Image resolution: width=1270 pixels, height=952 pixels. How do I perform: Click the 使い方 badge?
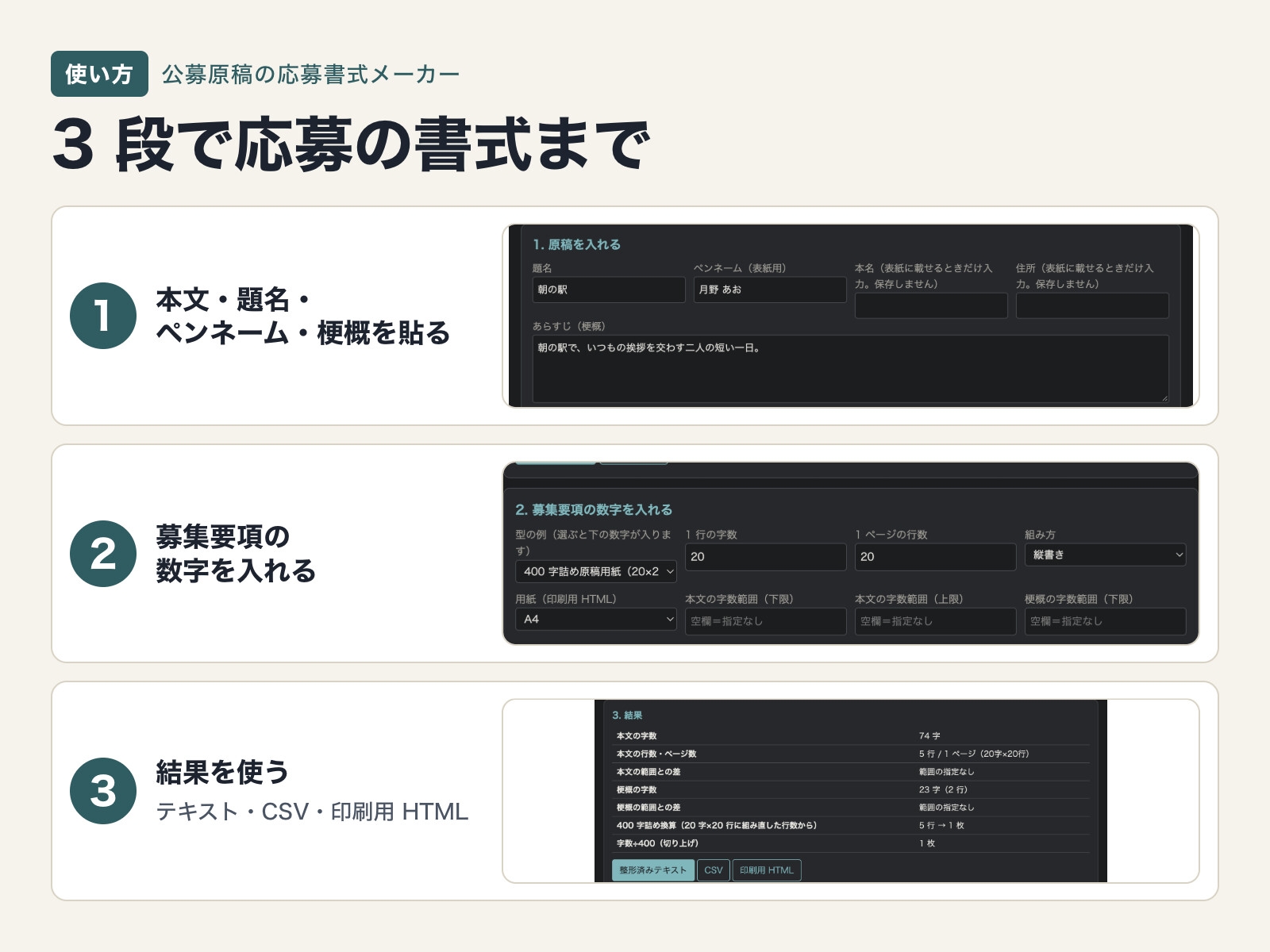click(x=99, y=74)
